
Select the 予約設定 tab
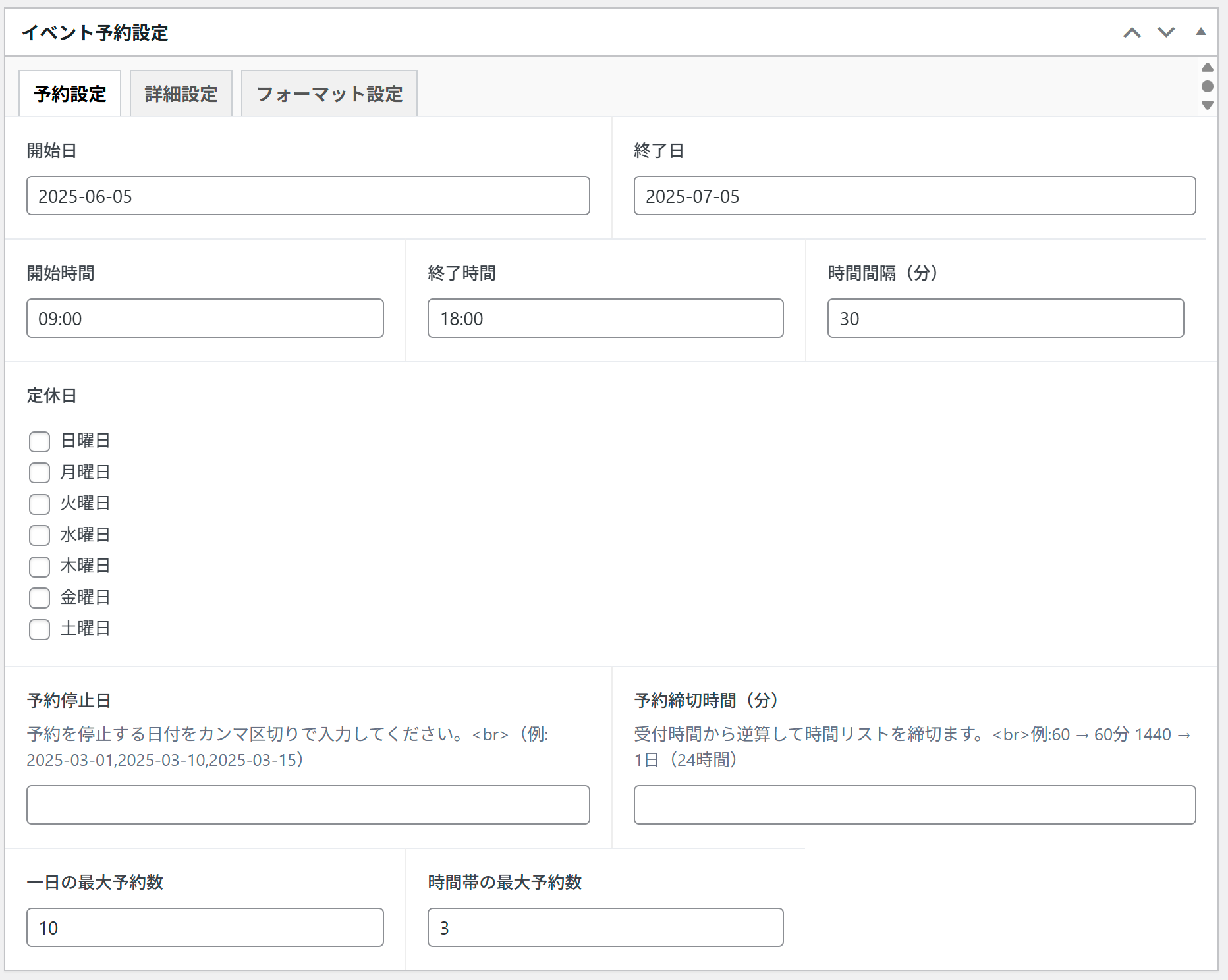tap(70, 94)
